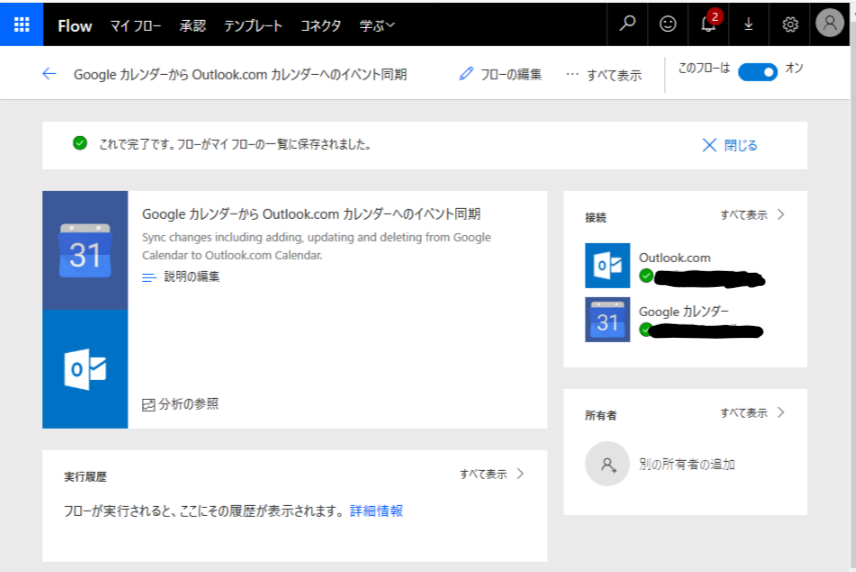This screenshot has width=856, height=572.
Task: Open すべて表示 in the 所有者 panel
Action: coord(752,413)
